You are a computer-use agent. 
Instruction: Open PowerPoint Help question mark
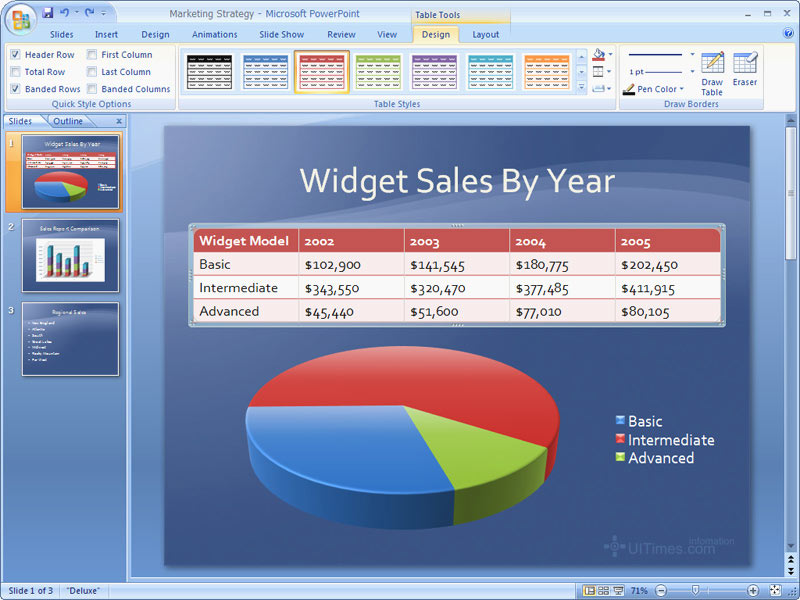point(788,34)
